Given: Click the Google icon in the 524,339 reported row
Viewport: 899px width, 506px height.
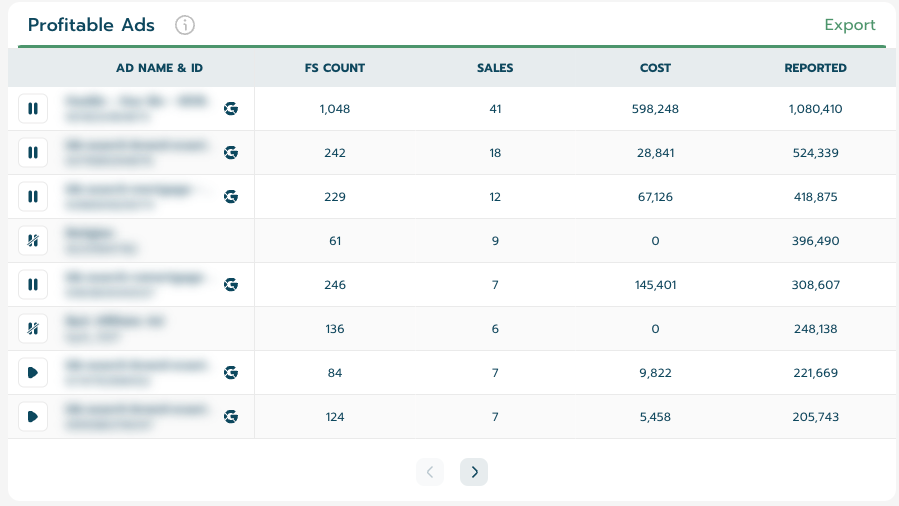Looking at the screenshot, I should click(231, 153).
